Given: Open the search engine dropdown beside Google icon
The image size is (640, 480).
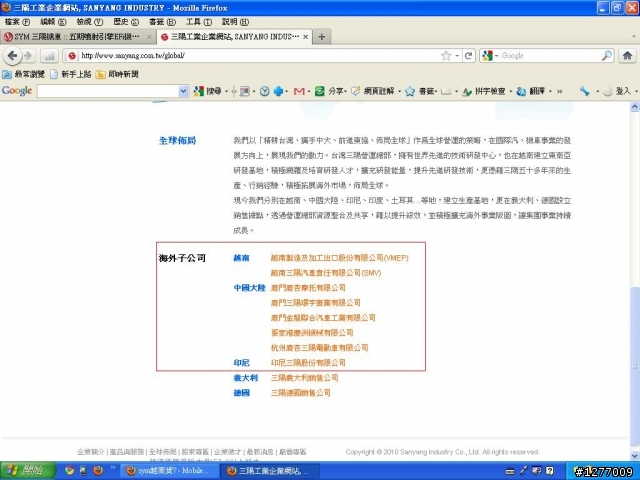Looking at the screenshot, I should point(497,56).
